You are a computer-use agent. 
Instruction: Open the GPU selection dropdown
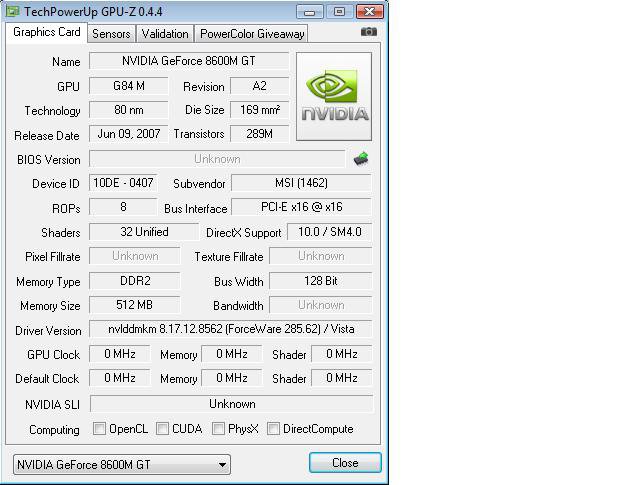point(122,465)
